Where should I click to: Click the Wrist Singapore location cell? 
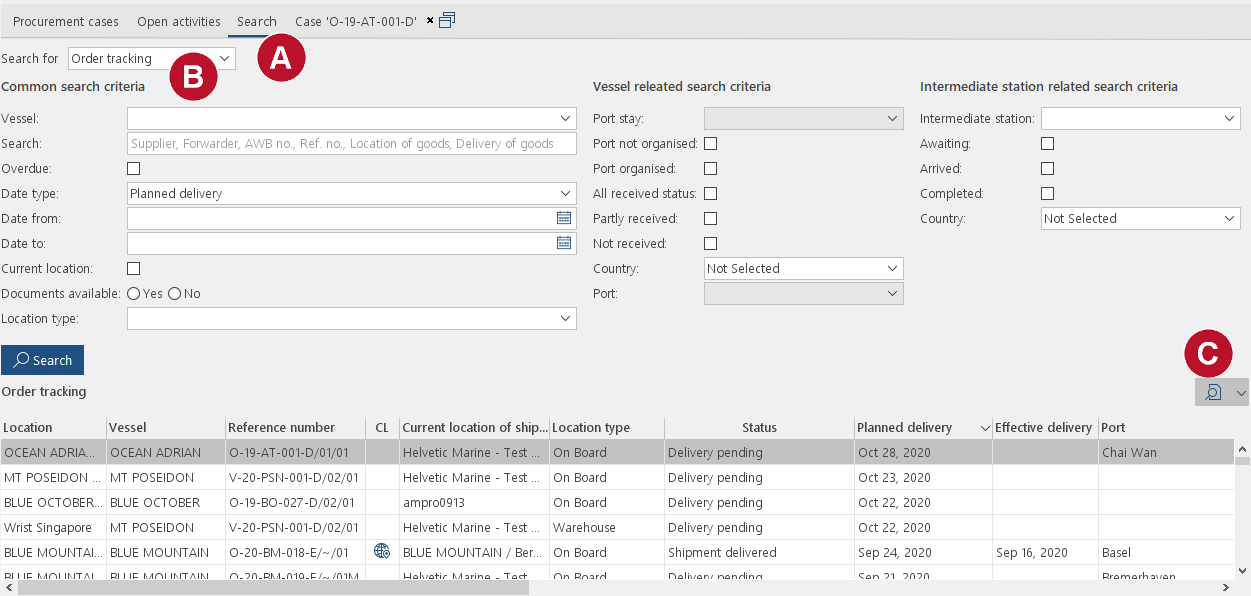53,528
